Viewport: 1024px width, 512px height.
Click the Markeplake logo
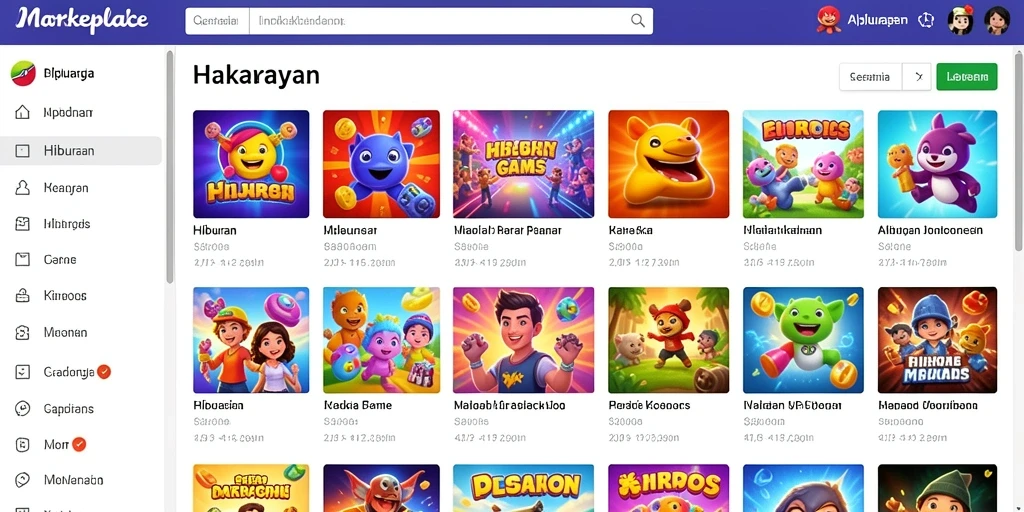82,20
